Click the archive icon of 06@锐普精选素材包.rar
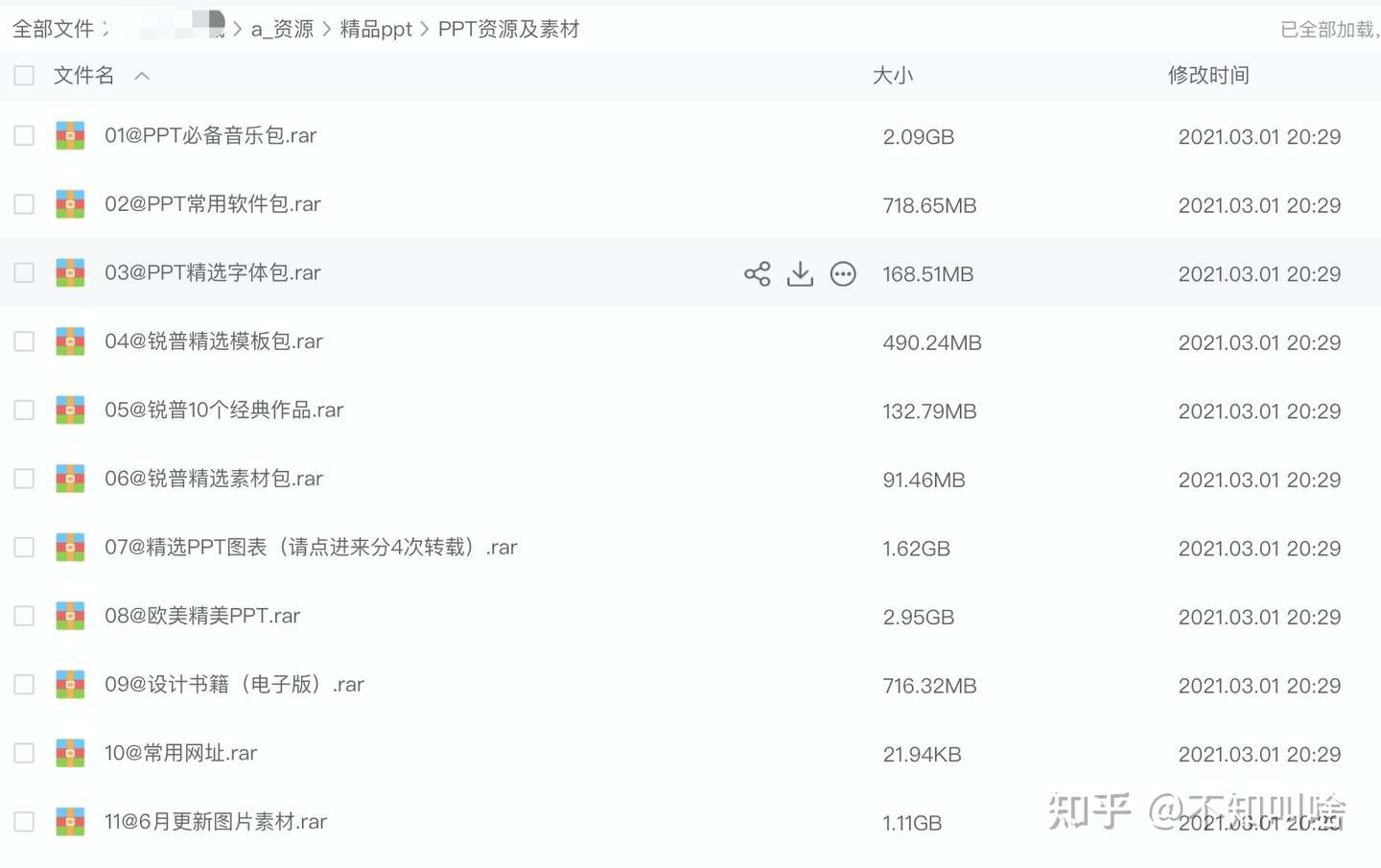 coord(70,479)
